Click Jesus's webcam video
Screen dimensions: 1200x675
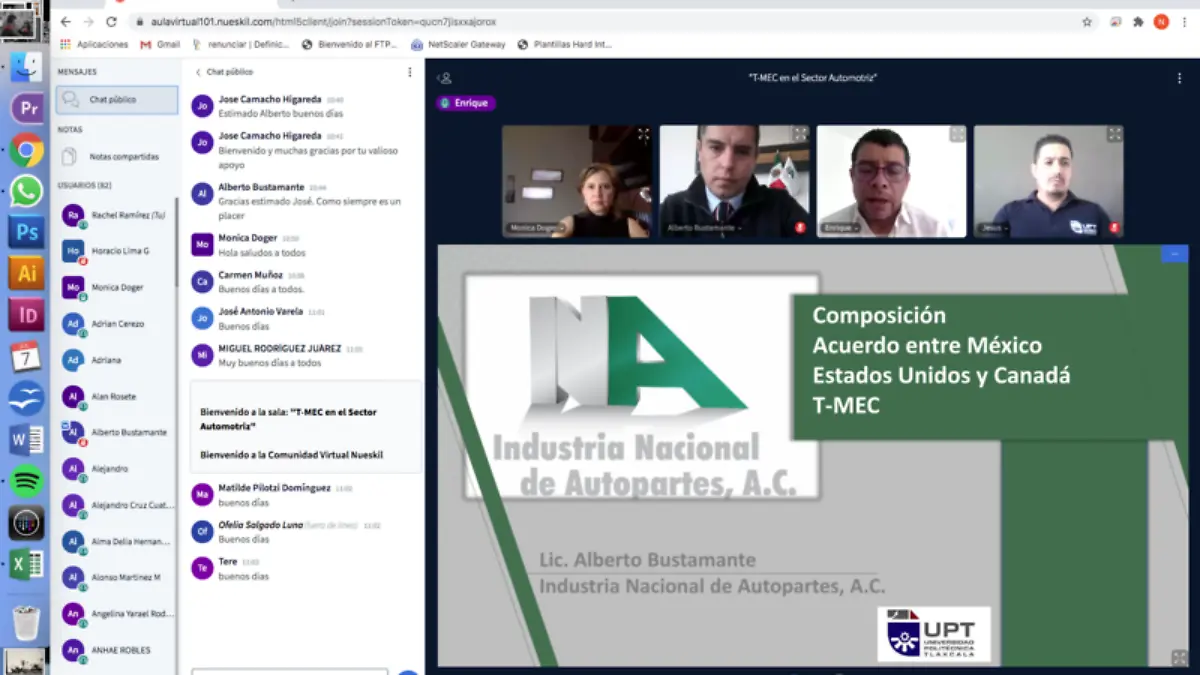click(1048, 181)
